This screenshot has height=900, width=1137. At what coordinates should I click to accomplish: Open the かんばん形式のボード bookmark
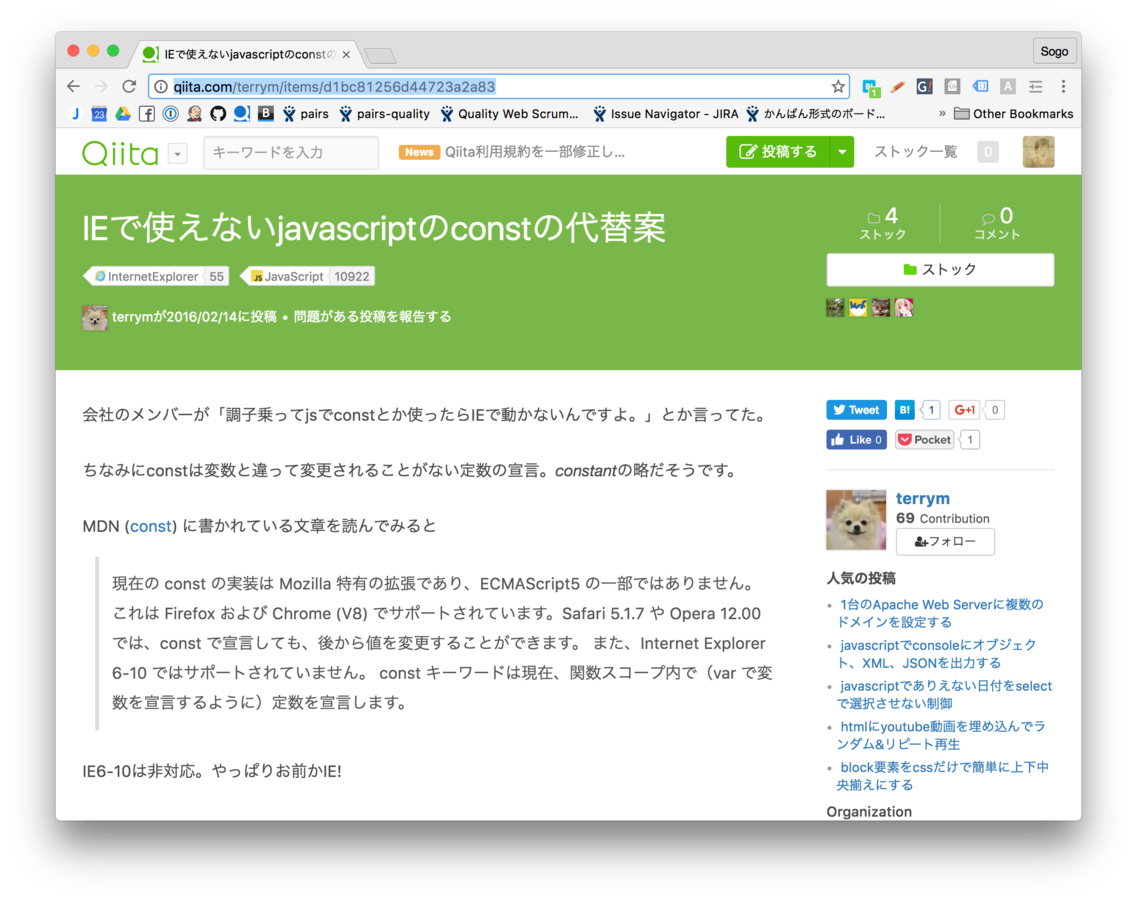[x=816, y=114]
